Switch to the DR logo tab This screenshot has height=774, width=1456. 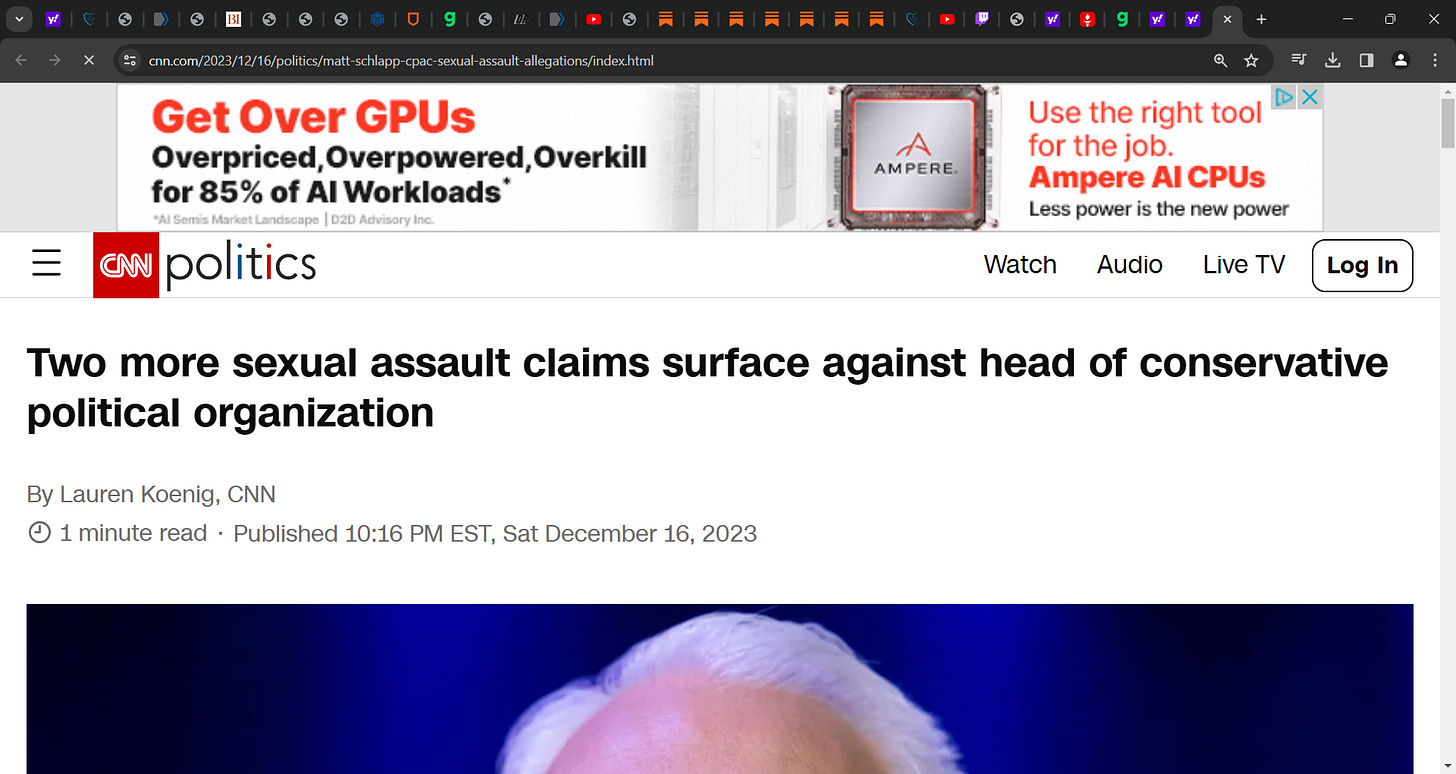[521, 19]
